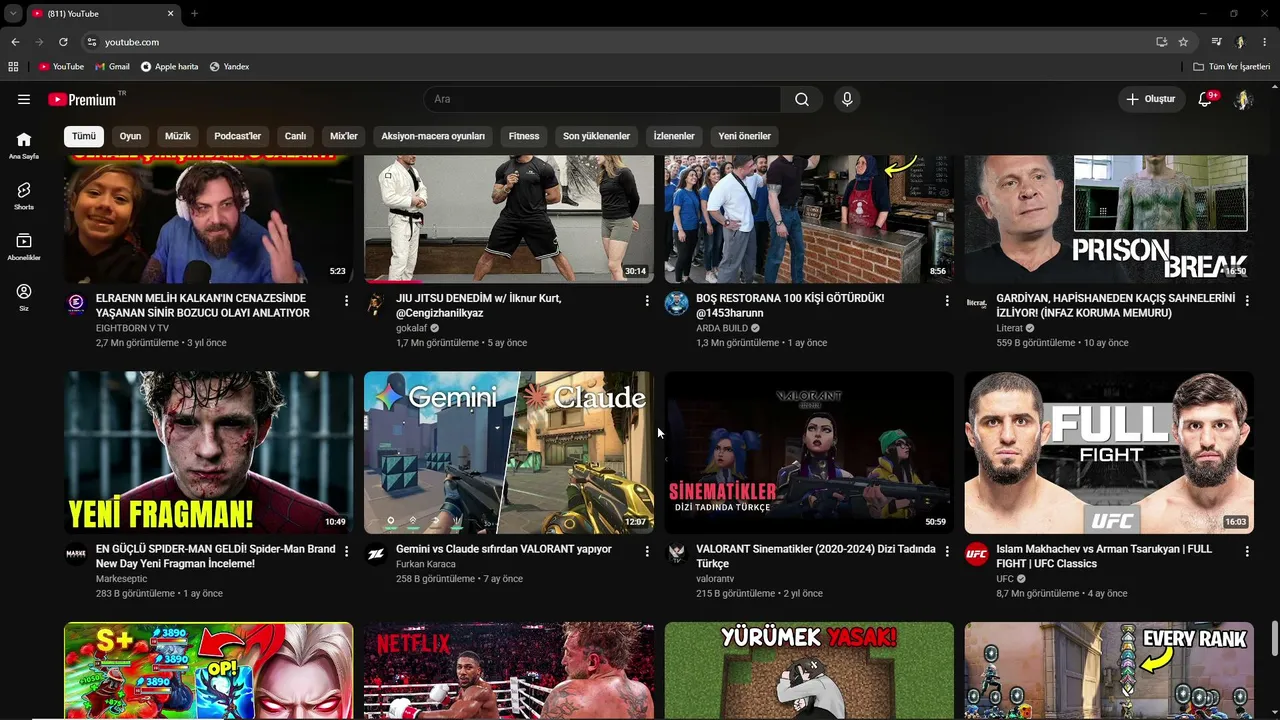
Task: Open Abonelikler in the sidebar
Action: tap(24, 246)
